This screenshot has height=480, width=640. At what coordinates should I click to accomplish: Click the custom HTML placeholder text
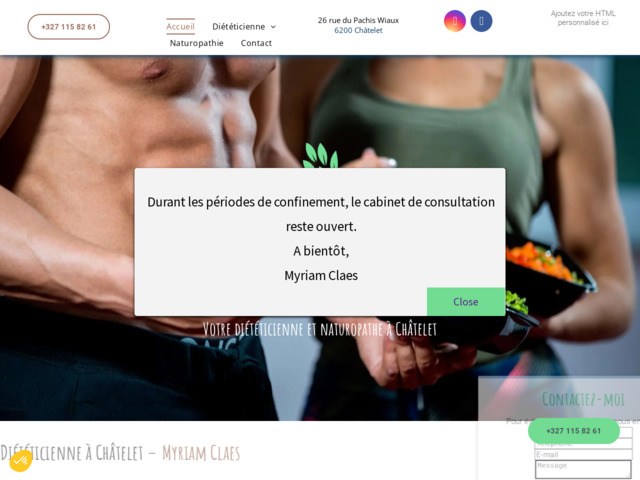(583, 18)
